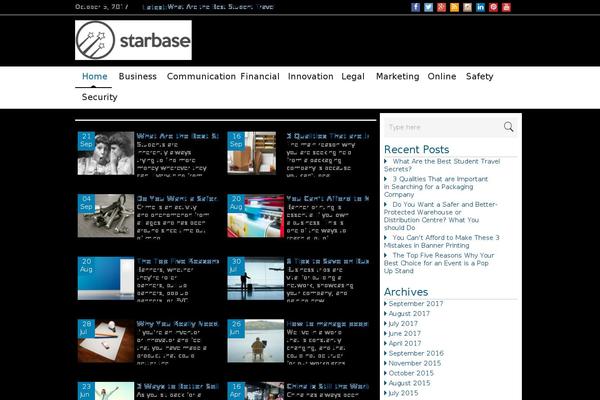Open post title 'The Top Five Reasons'
Viewport: 600px width, 400px height.
[178, 261]
